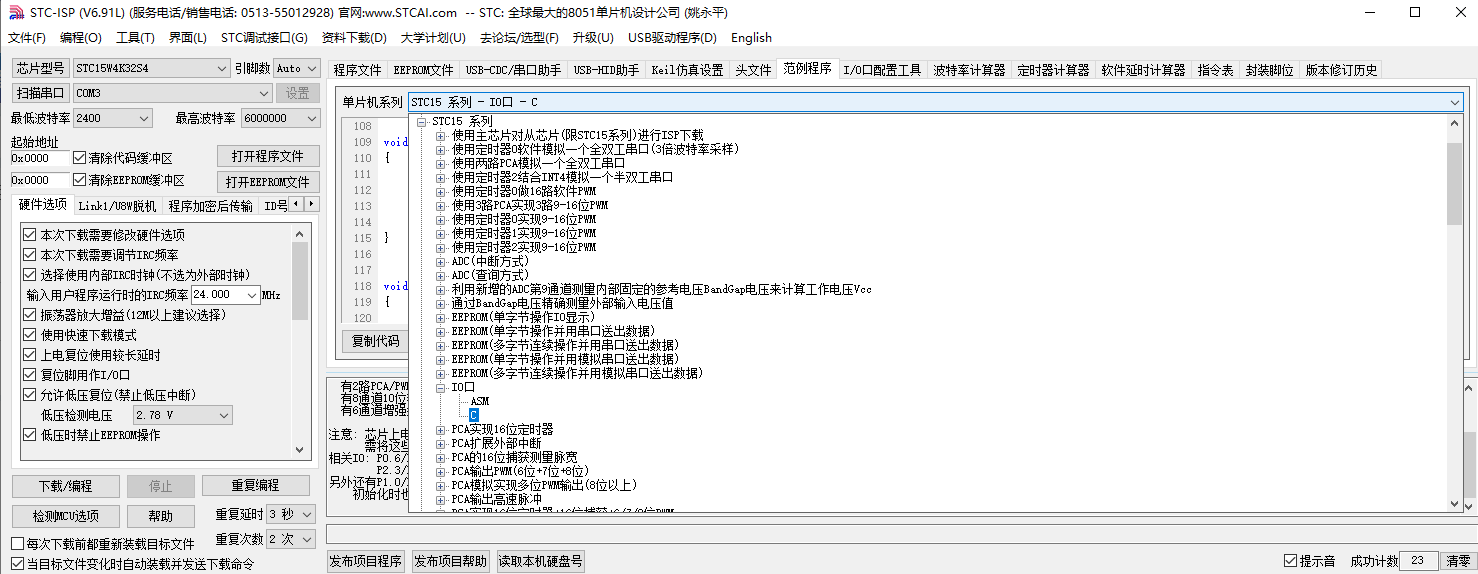Collapse the IO口 tree node
This screenshot has height=574, width=1478.
point(440,387)
